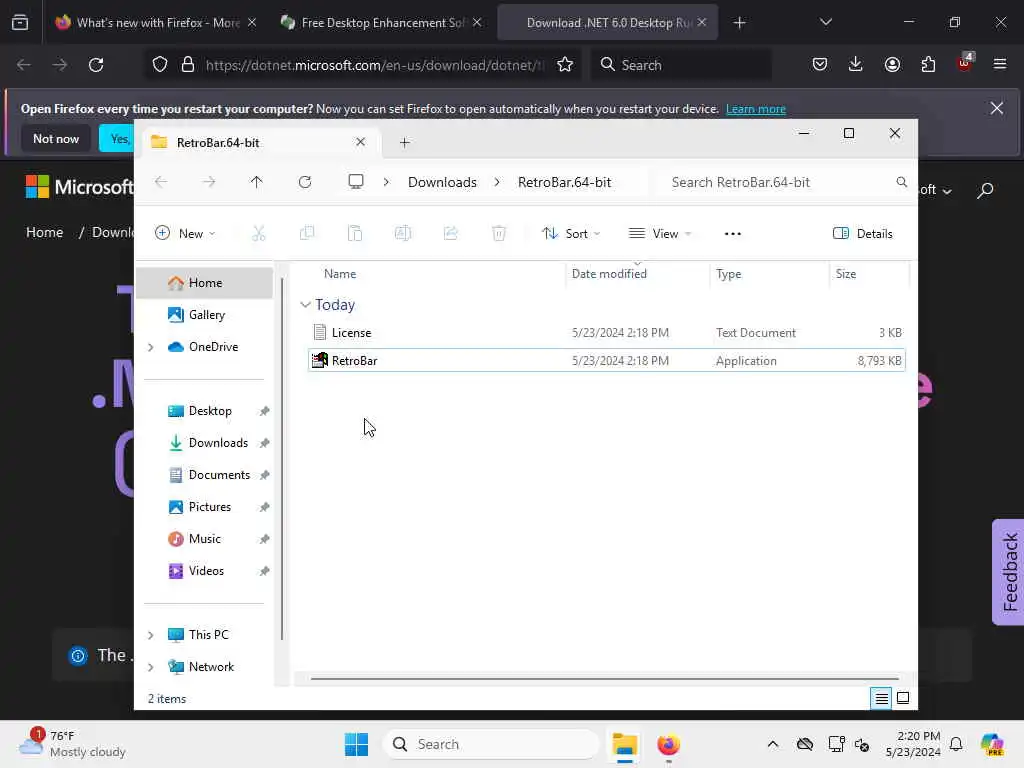Click Not now in Firefox notification
The width and height of the screenshot is (1024, 768).
56,138
